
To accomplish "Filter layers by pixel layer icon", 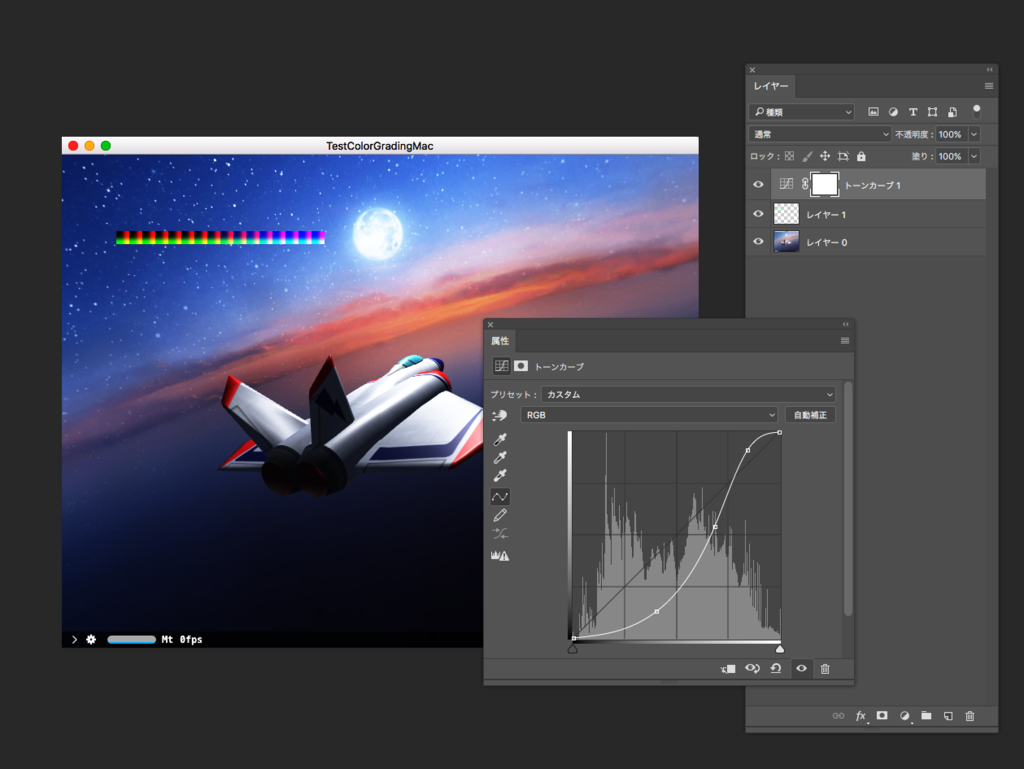I will (873, 112).
